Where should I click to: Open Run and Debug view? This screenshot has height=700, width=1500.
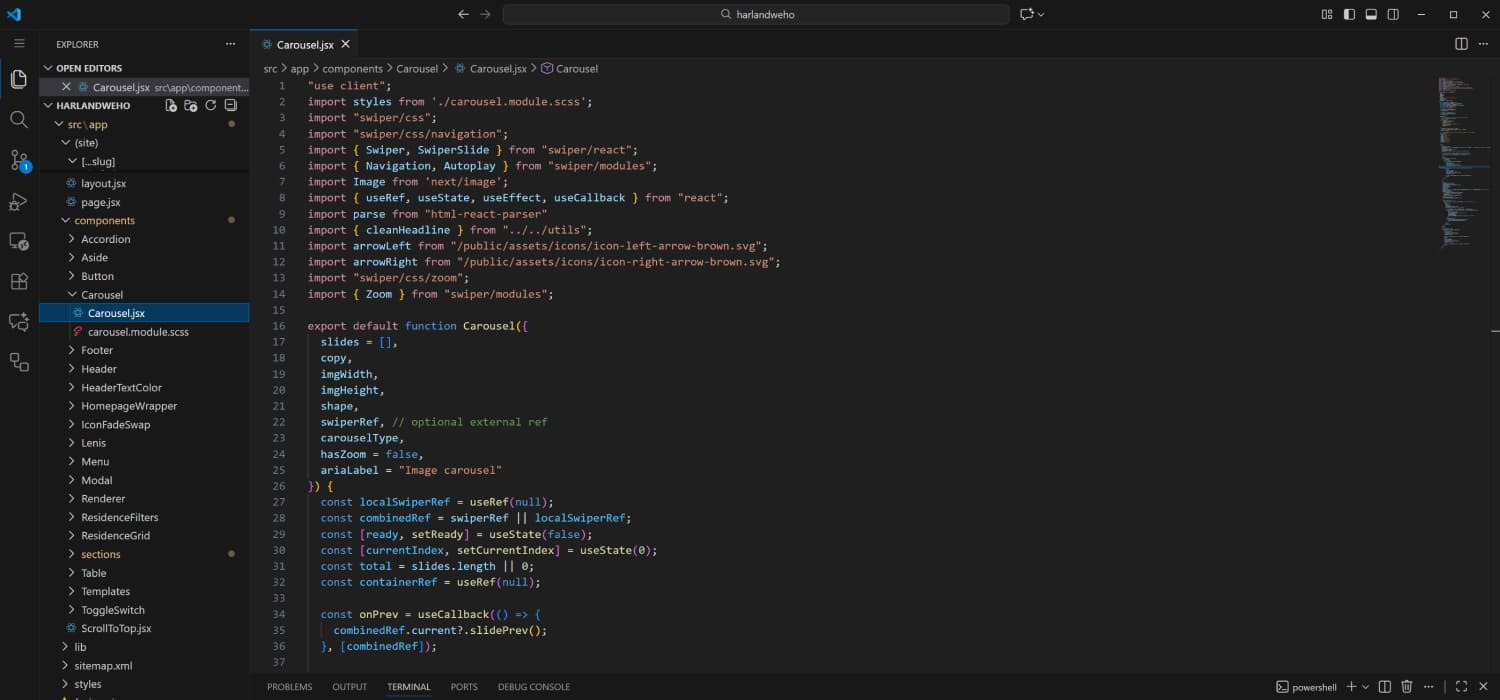click(x=19, y=201)
